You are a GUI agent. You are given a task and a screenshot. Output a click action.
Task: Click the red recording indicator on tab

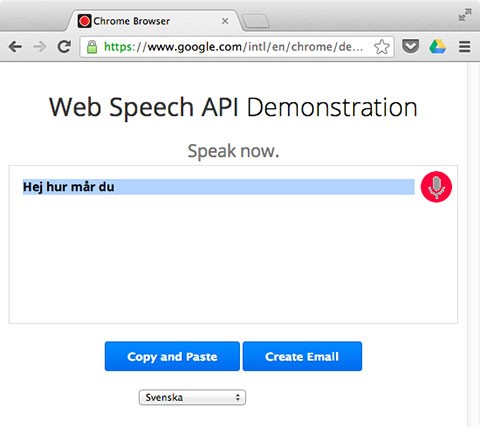84,21
